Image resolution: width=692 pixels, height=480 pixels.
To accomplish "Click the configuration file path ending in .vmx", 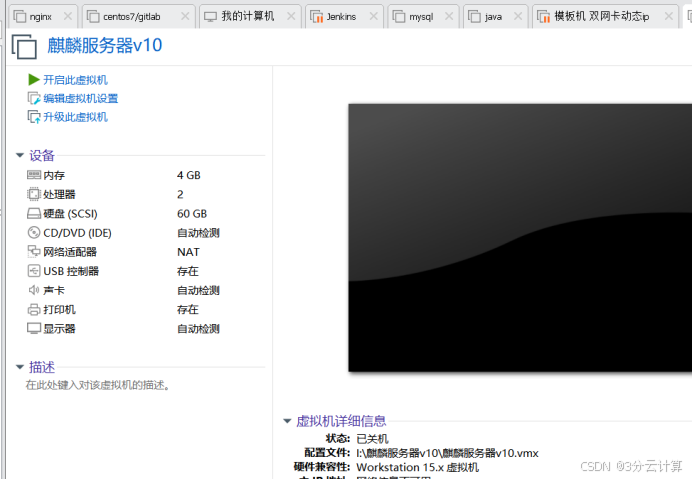I will (448, 453).
